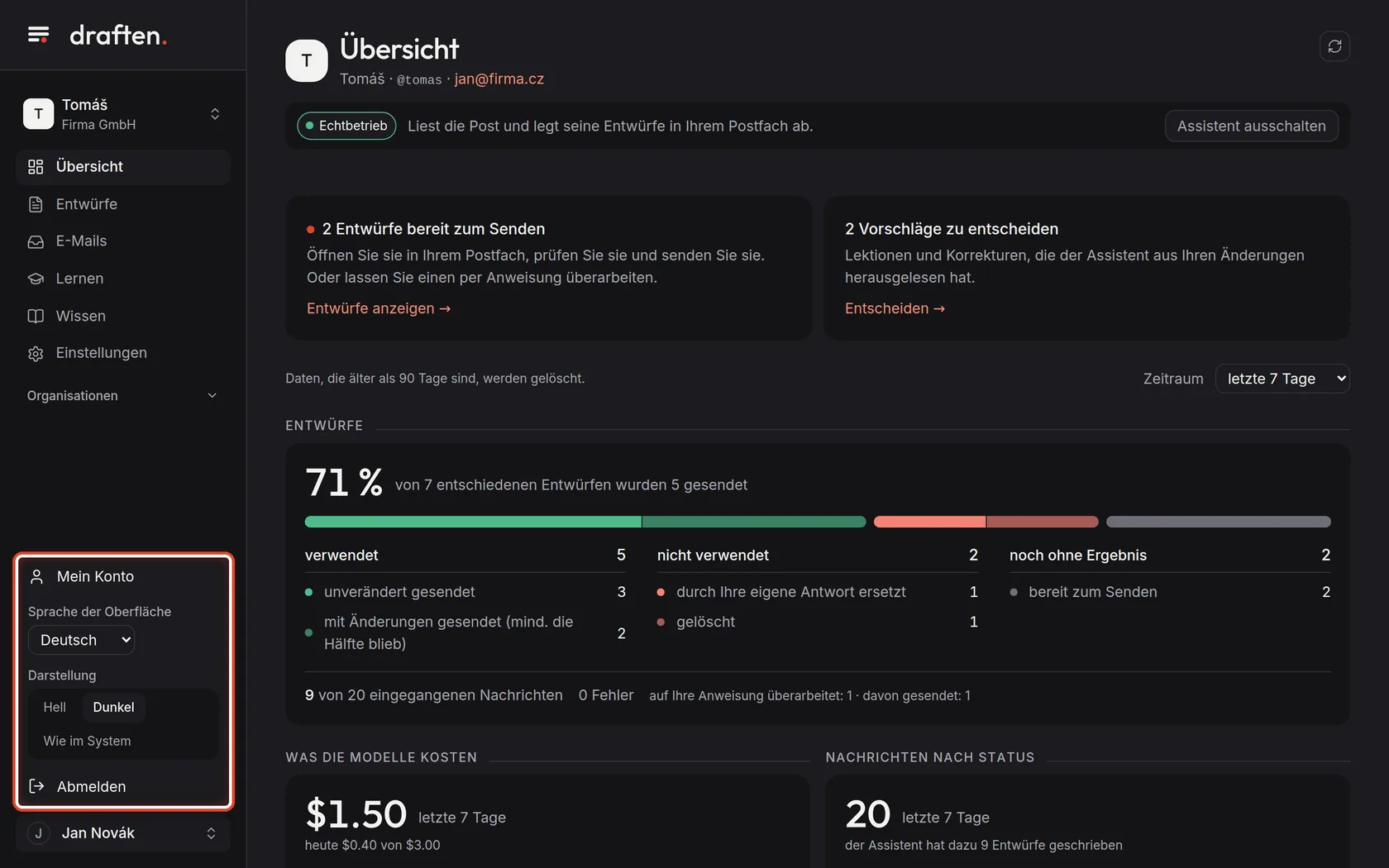Screen dimensions: 1389x868
Task: Open Wissen via the book icon
Action: 36,316
